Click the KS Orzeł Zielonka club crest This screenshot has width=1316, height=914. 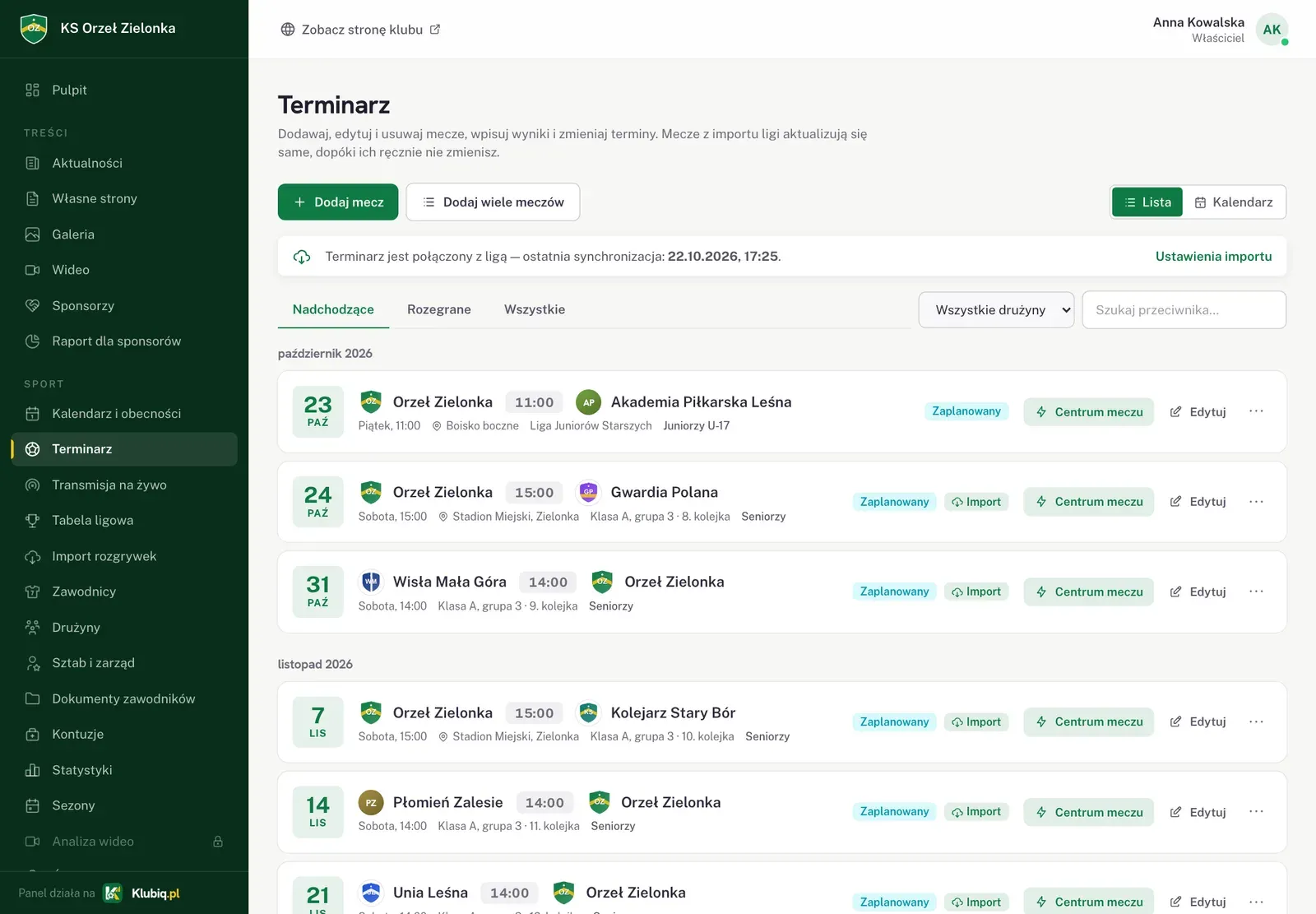(34, 29)
